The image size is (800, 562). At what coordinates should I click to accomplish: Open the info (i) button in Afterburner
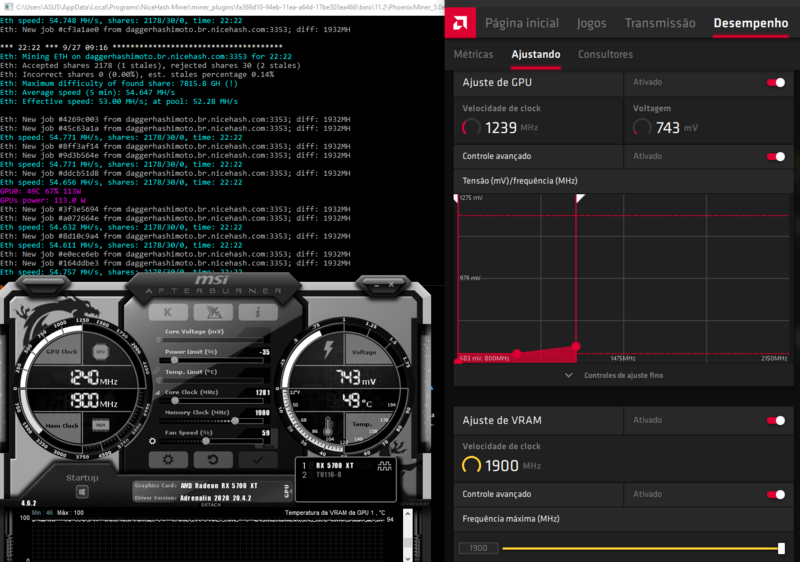coord(258,312)
